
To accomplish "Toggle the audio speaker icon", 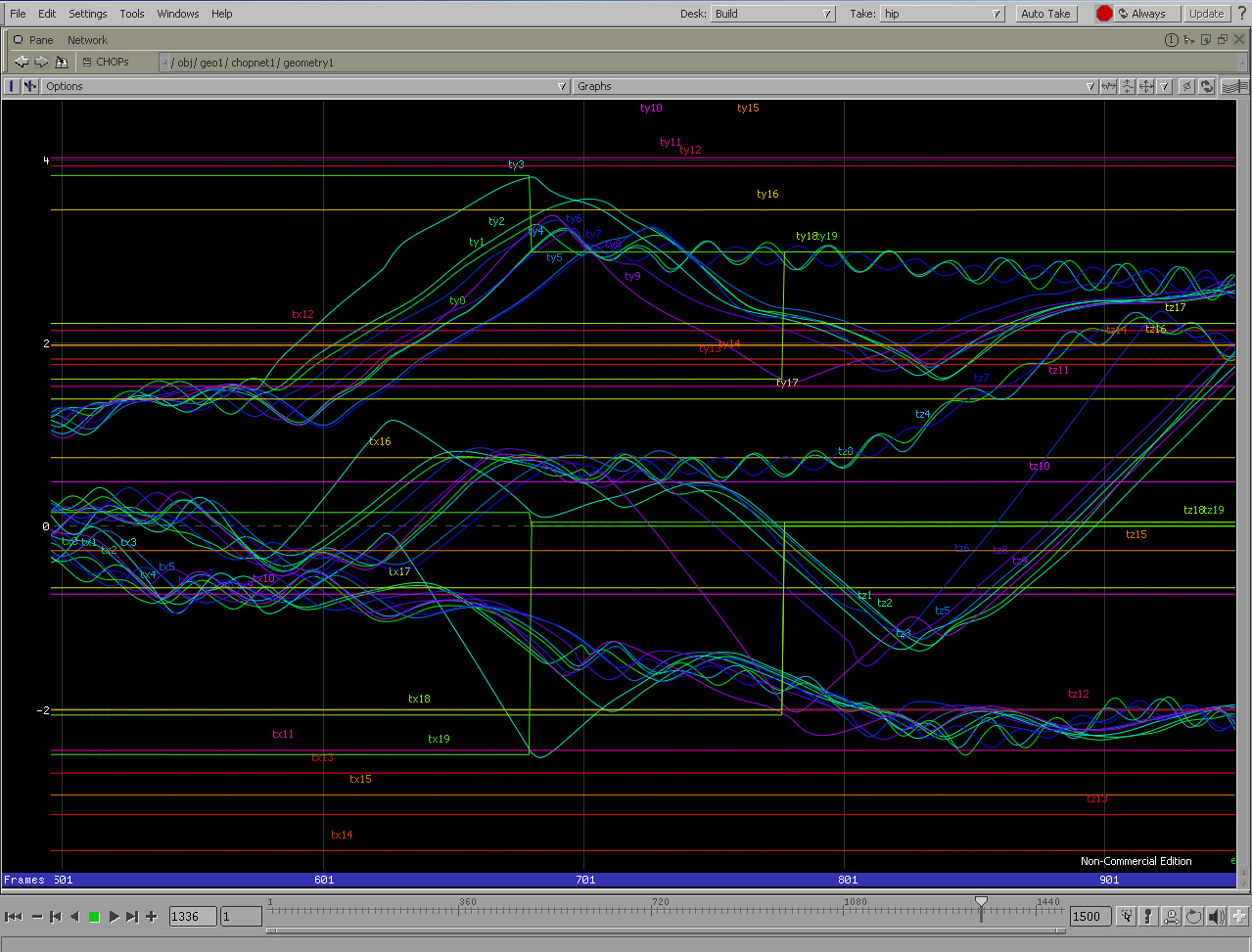I will 1217,917.
